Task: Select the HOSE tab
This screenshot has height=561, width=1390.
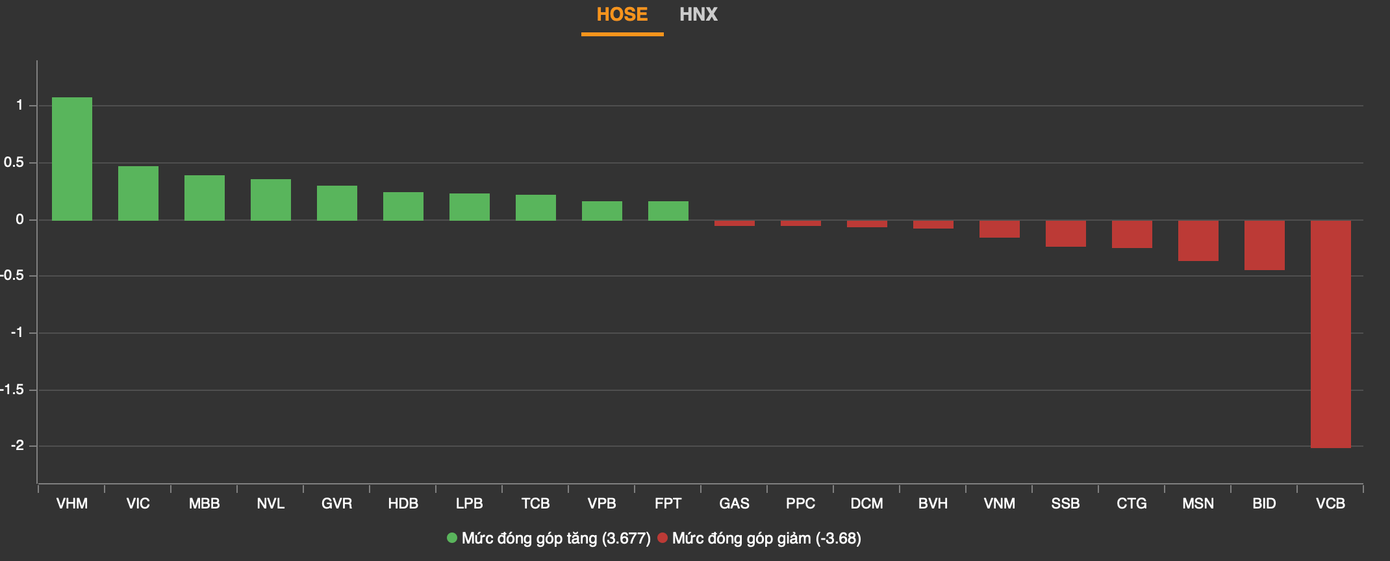Action: [622, 15]
